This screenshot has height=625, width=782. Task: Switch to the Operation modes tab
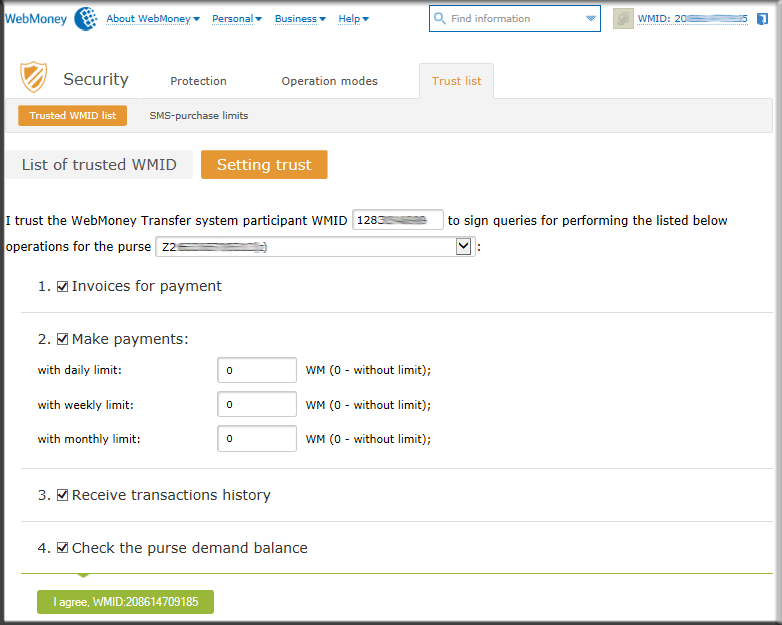click(329, 81)
